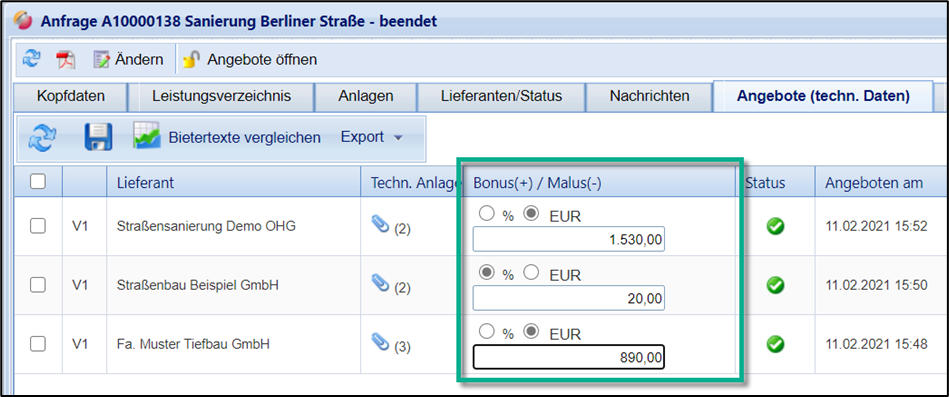Image resolution: width=949 pixels, height=397 pixels.
Task: Open the PDF export icon
Action: pos(65,60)
